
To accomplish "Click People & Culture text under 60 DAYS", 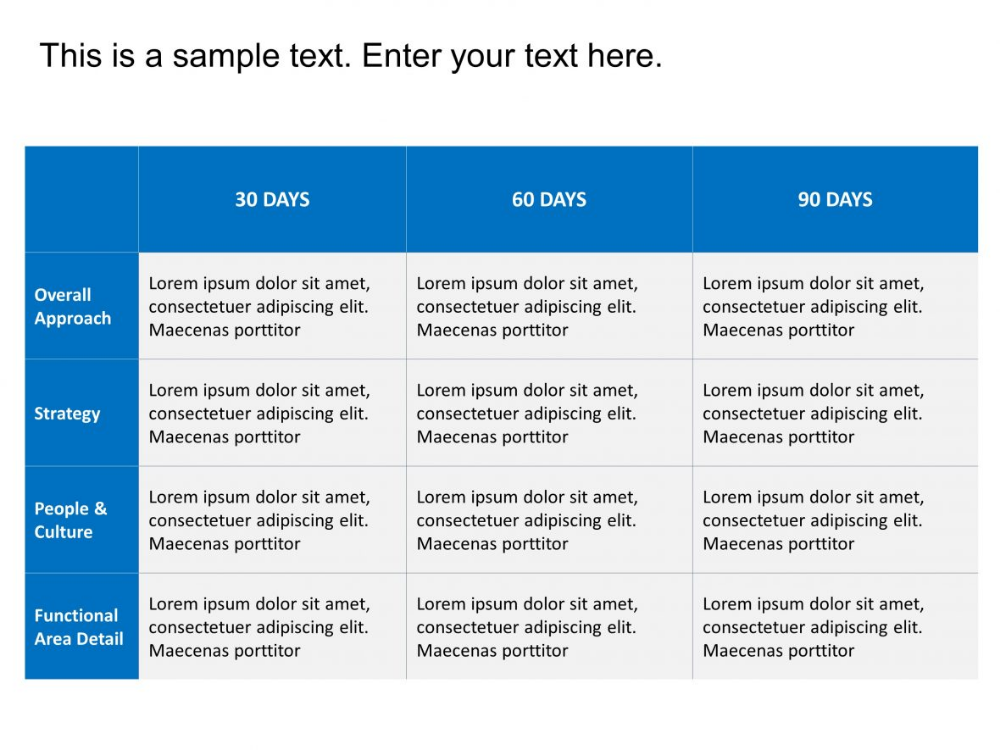I will coord(527,520).
